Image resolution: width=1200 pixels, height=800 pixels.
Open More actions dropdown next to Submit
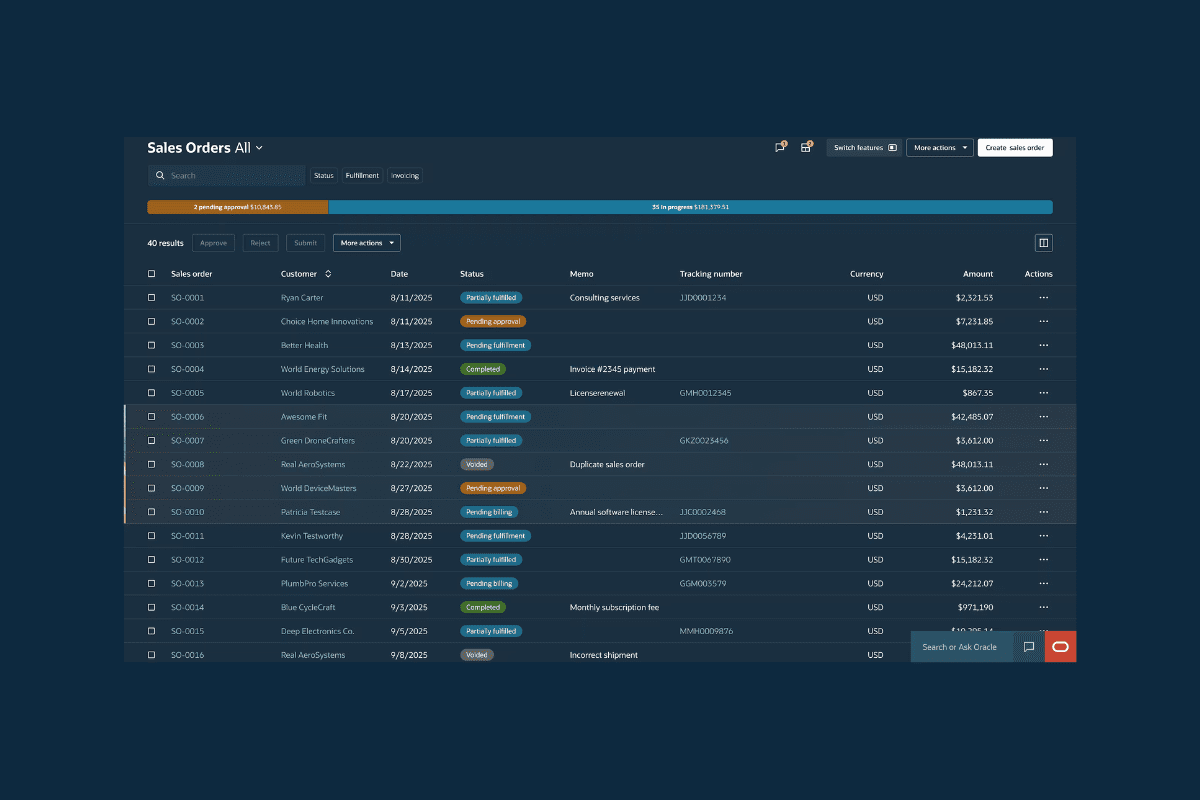pyautogui.click(x=366, y=243)
